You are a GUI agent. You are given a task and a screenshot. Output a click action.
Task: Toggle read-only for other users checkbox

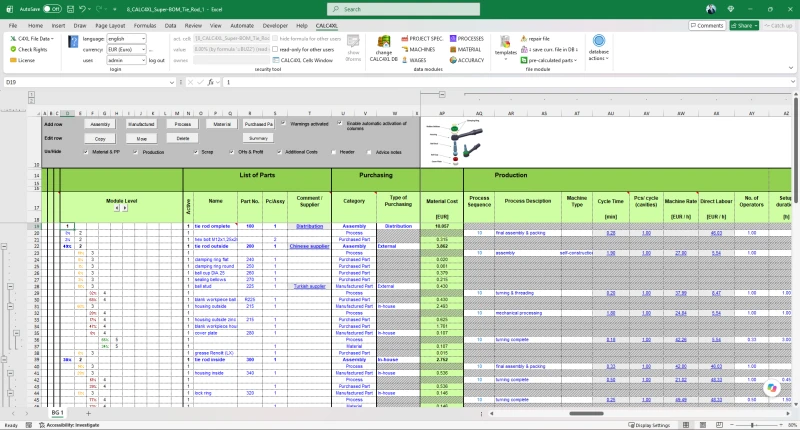point(275,49)
